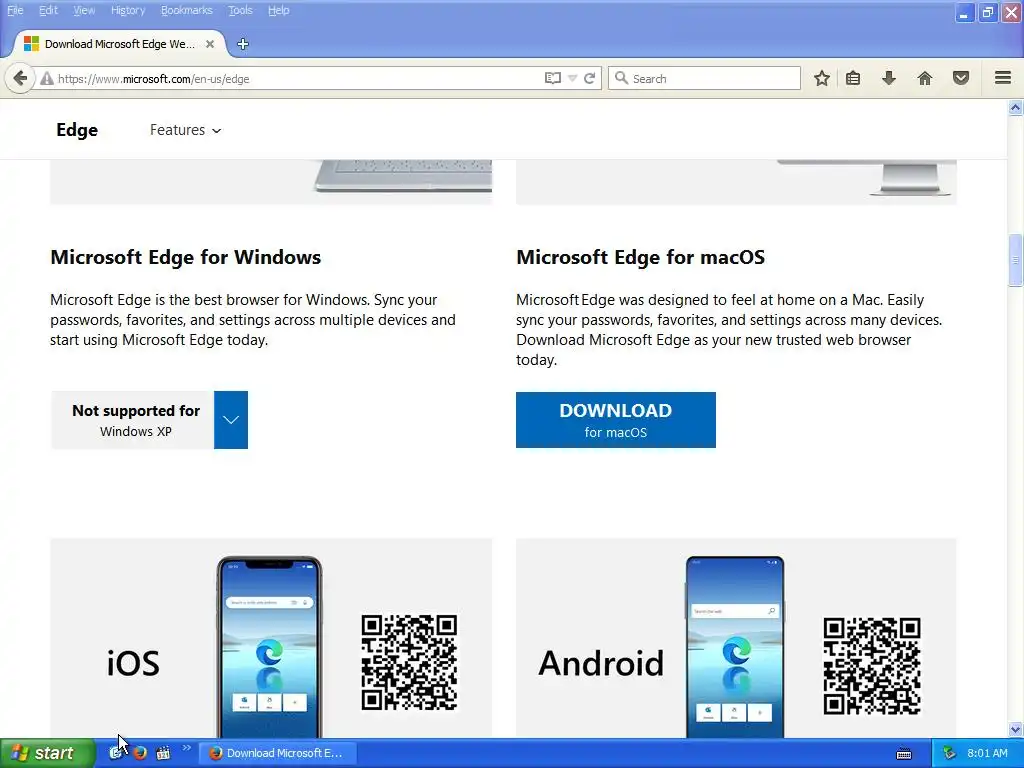Click the Microsoft Edge for Windows heading
Image resolution: width=1024 pixels, height=768 pixels.
[185, 257]
